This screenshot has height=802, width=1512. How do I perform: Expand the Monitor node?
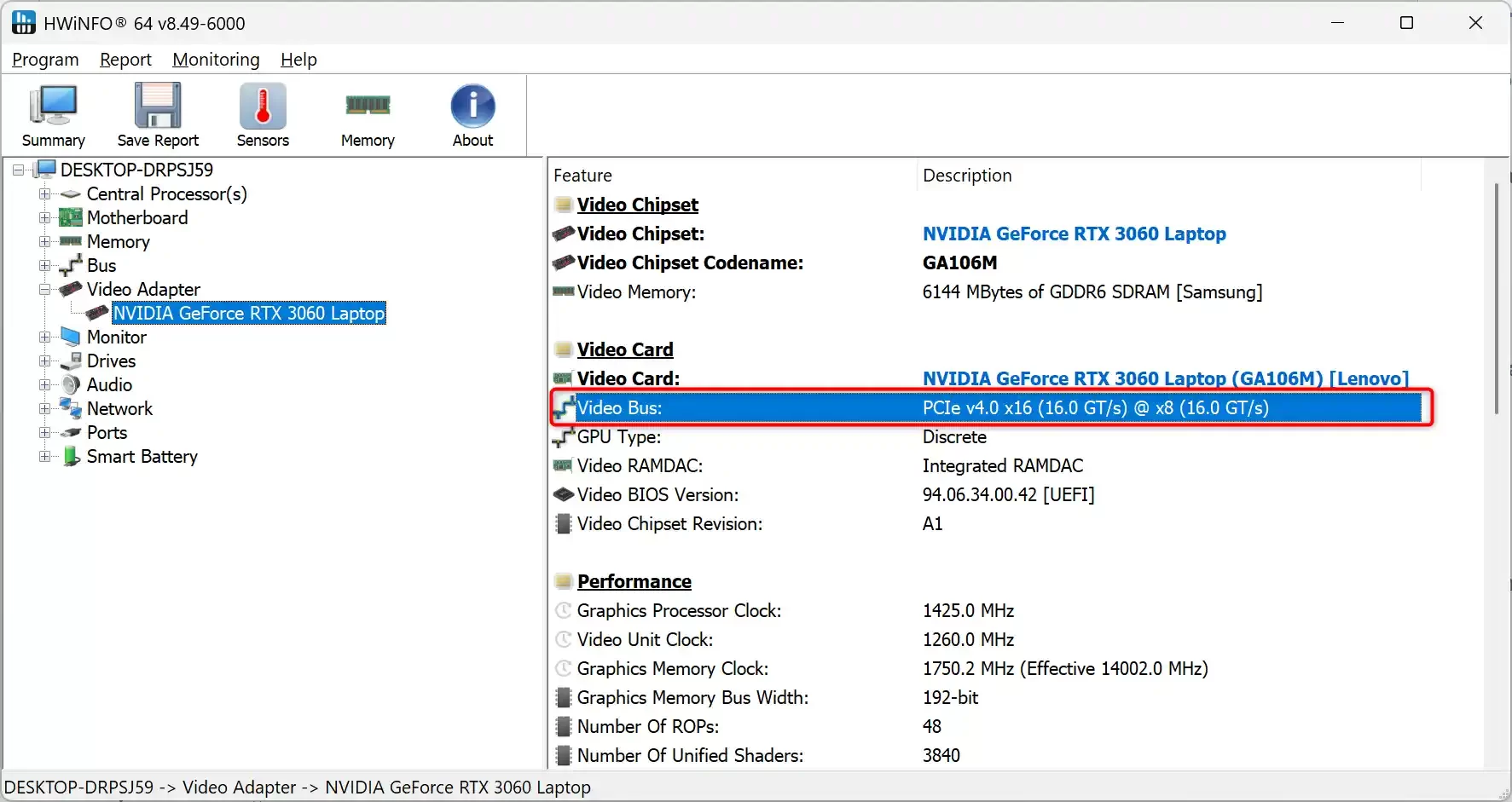click(44, 337)
